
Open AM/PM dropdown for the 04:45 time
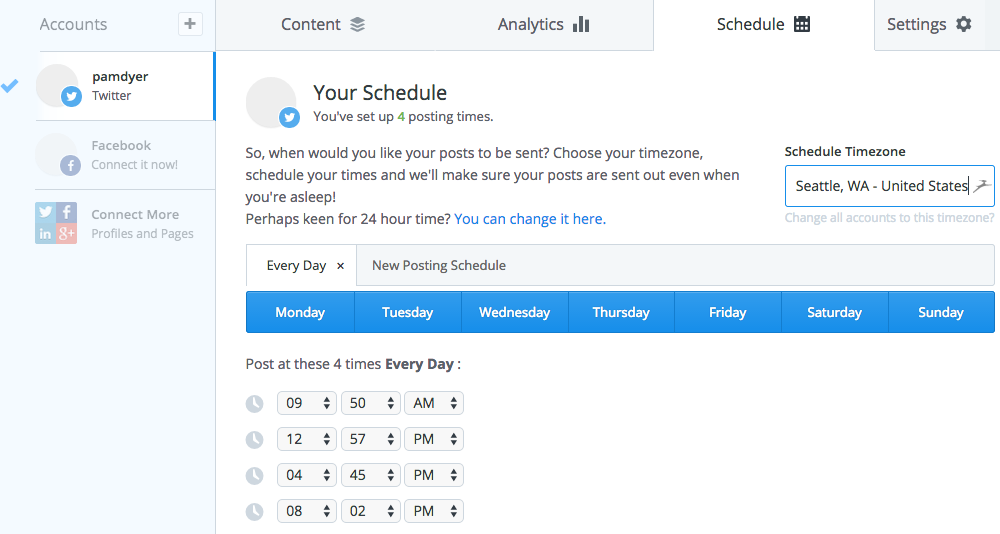click(434, 476)
